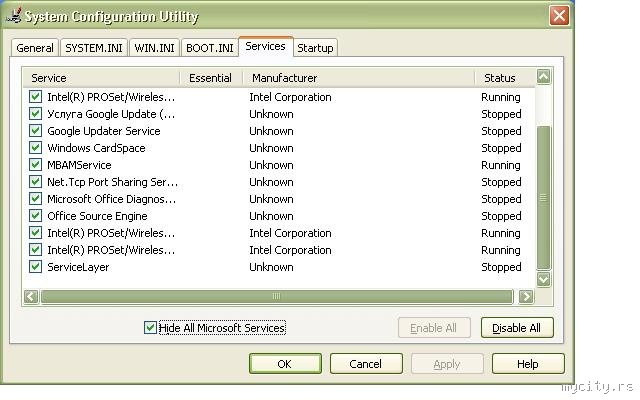Uncheck the Google Updater Service checkbox
This screenshot has height=400, width=640.
36,131
